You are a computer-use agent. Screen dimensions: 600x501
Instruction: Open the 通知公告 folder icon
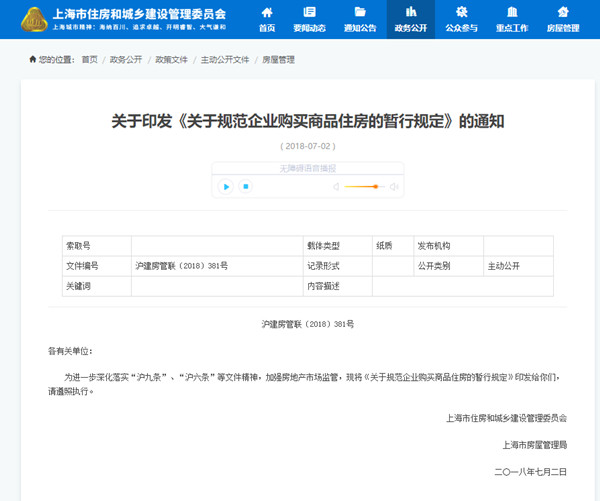[x=360, y=12]
